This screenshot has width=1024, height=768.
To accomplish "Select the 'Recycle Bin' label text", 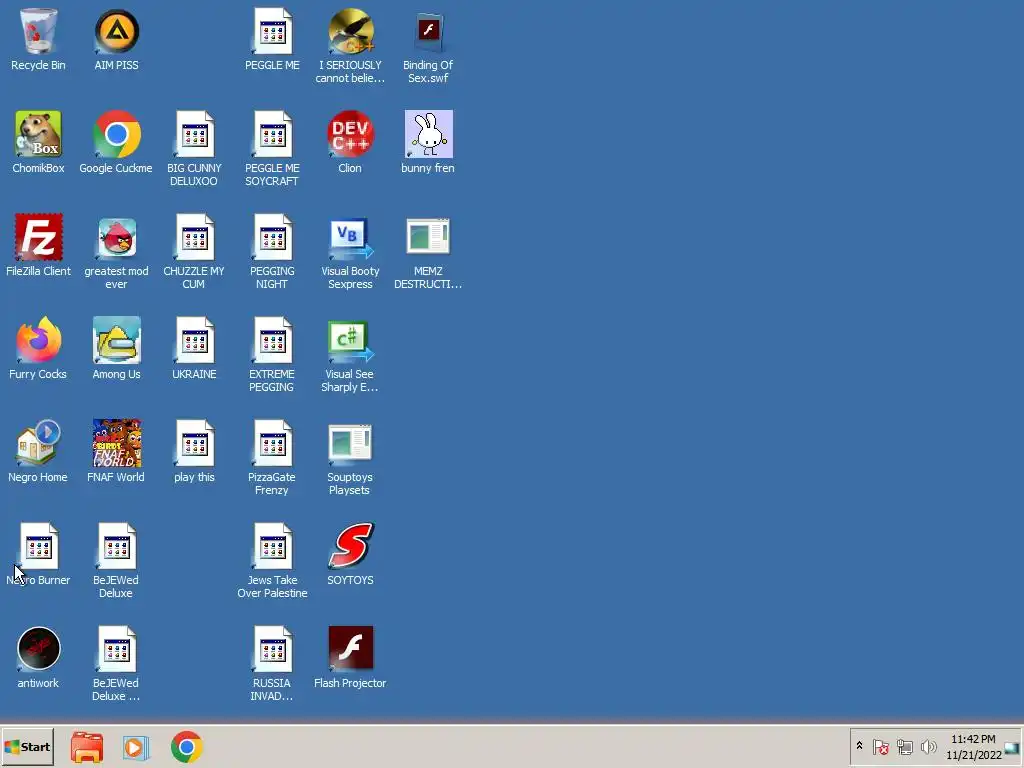I will pyautogui.click(x=38, y=65).
